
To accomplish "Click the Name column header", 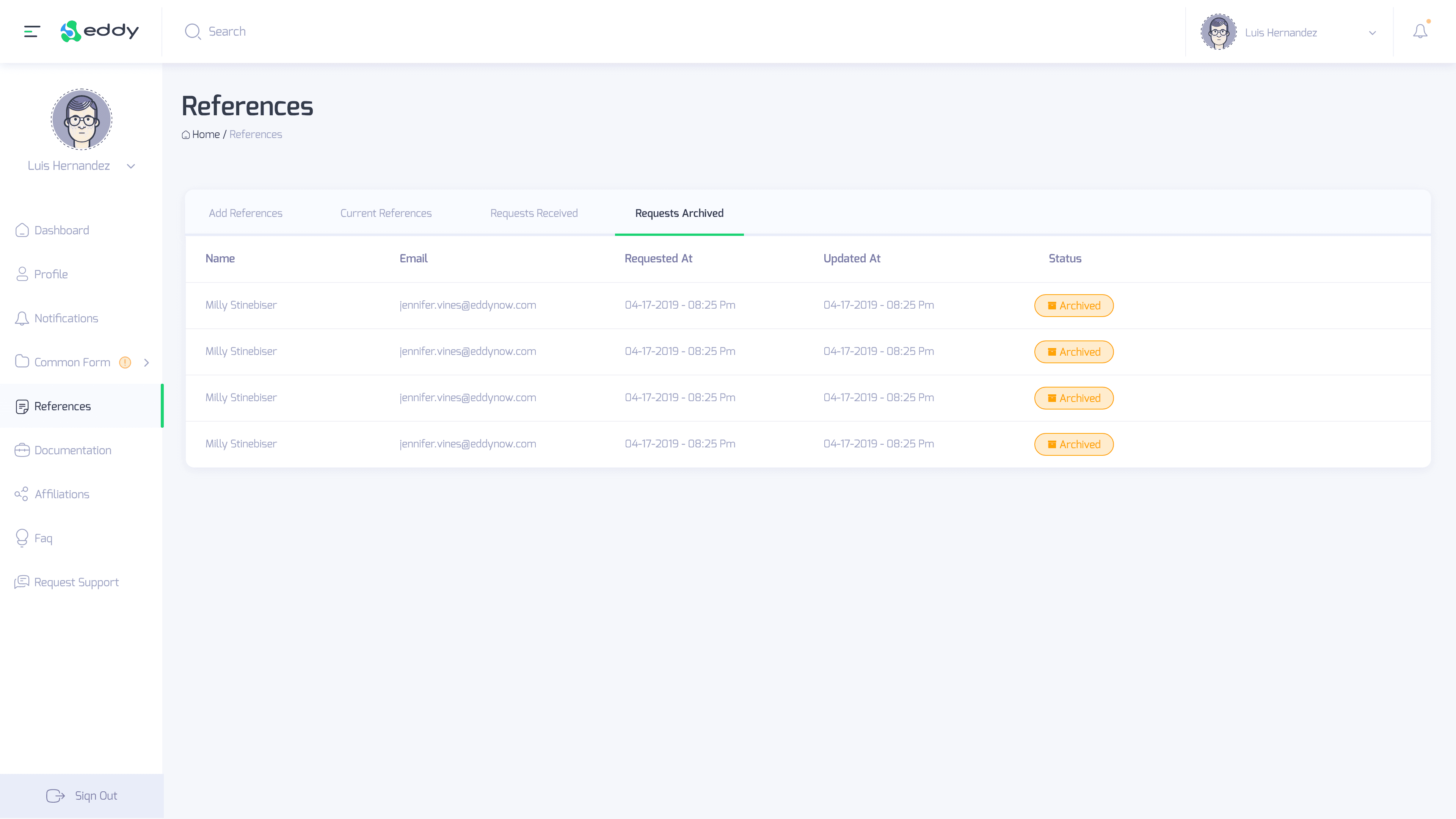I will coord(220,258).
